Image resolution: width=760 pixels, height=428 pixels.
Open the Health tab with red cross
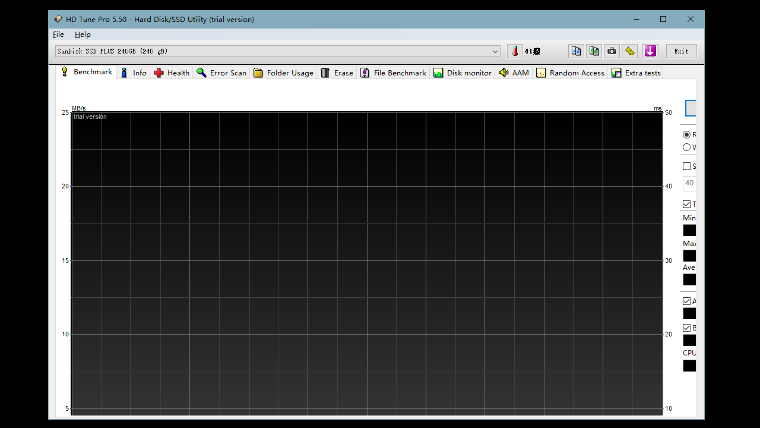coord(171,73)
